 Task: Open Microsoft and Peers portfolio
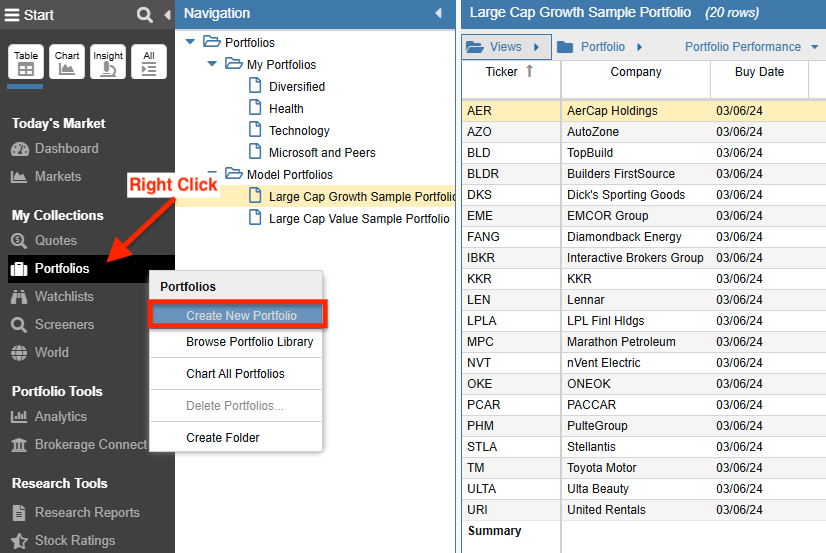tap(322, 153)
